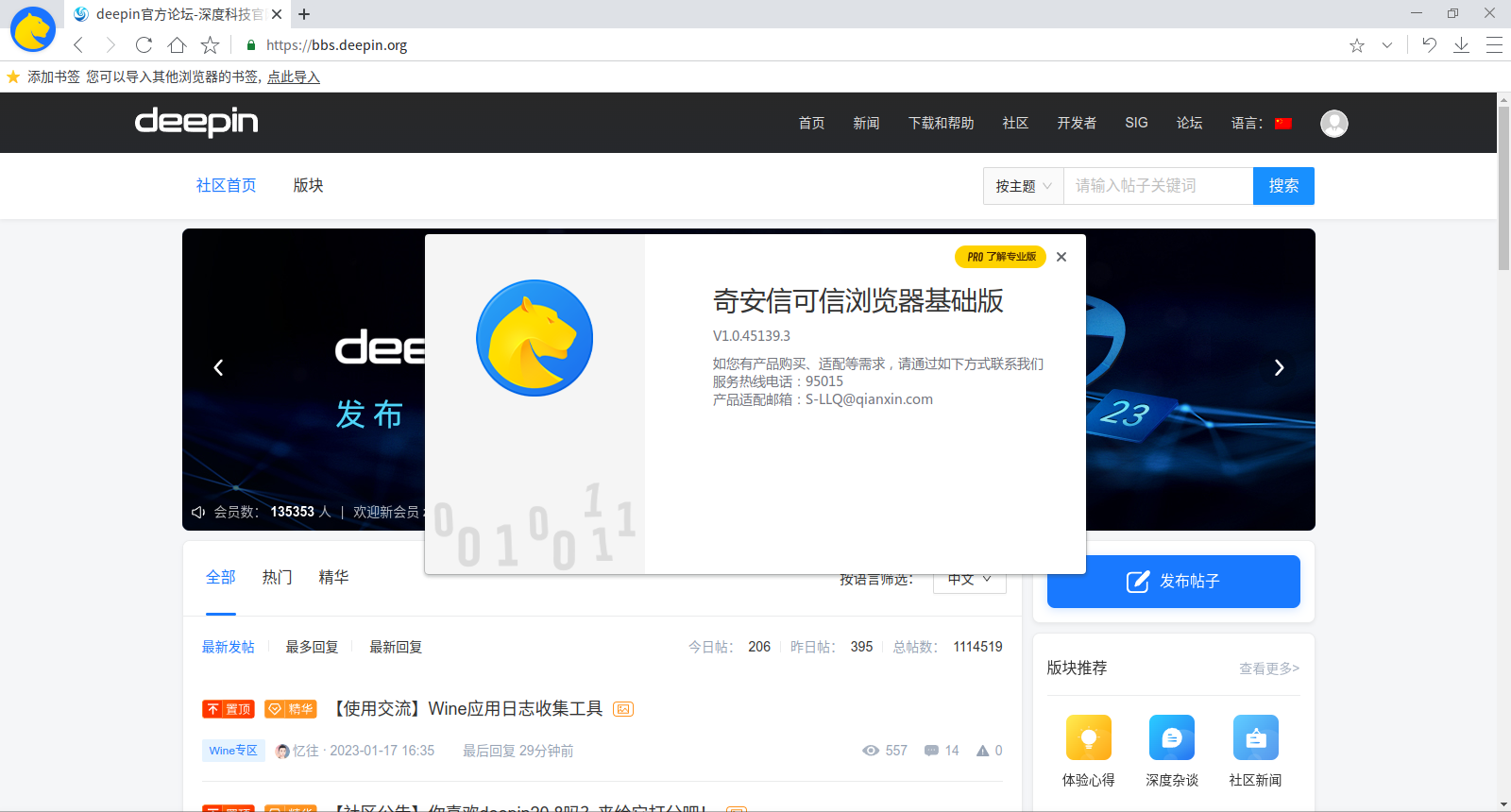The image size is (1511, 812).
Task: Click the post keyword search field
Action: [1158, 186]
